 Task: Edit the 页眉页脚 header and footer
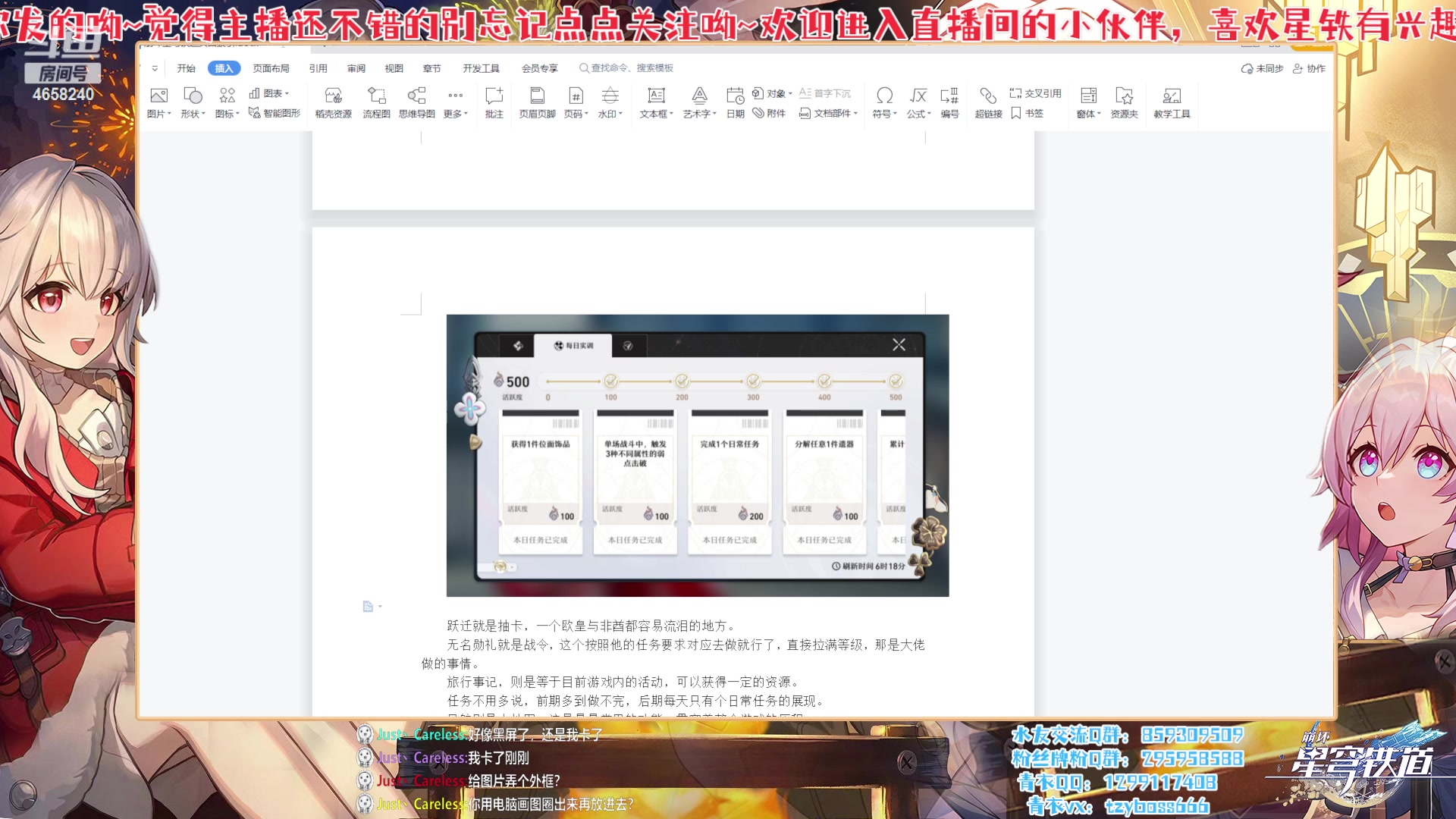pos(538,103)
